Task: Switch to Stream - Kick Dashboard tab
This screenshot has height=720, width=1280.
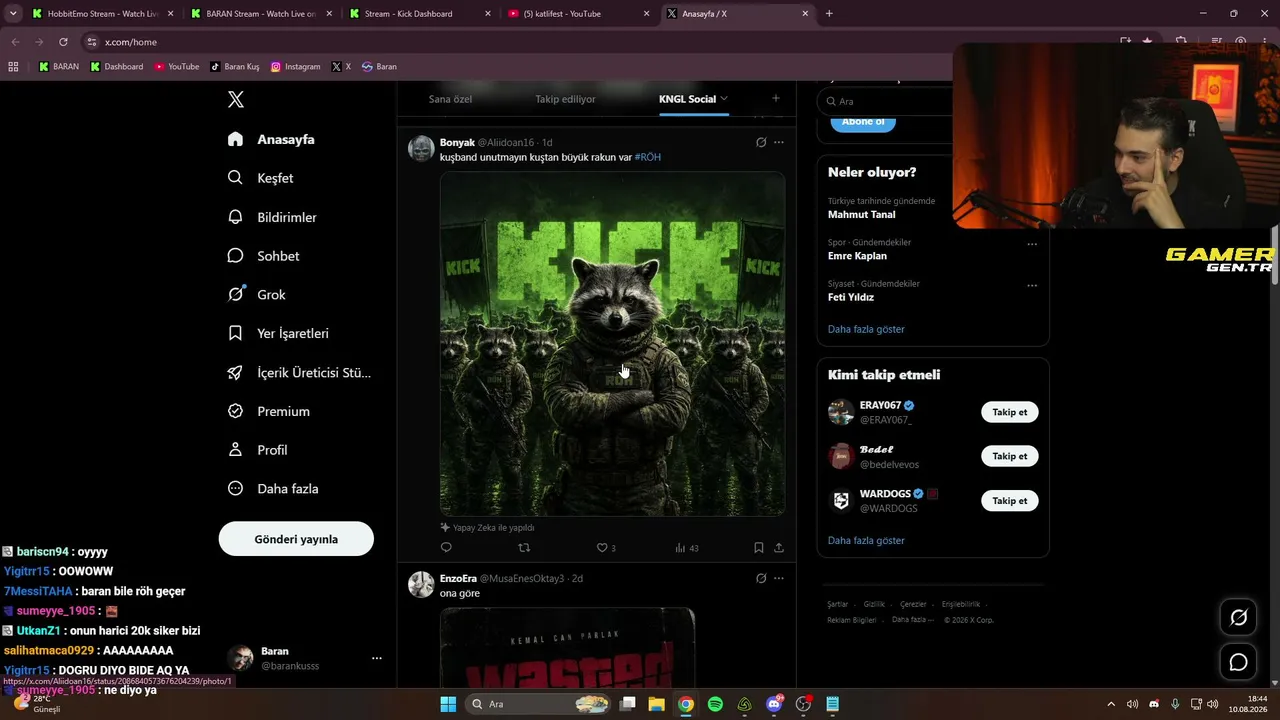Action: coord(420,14)
